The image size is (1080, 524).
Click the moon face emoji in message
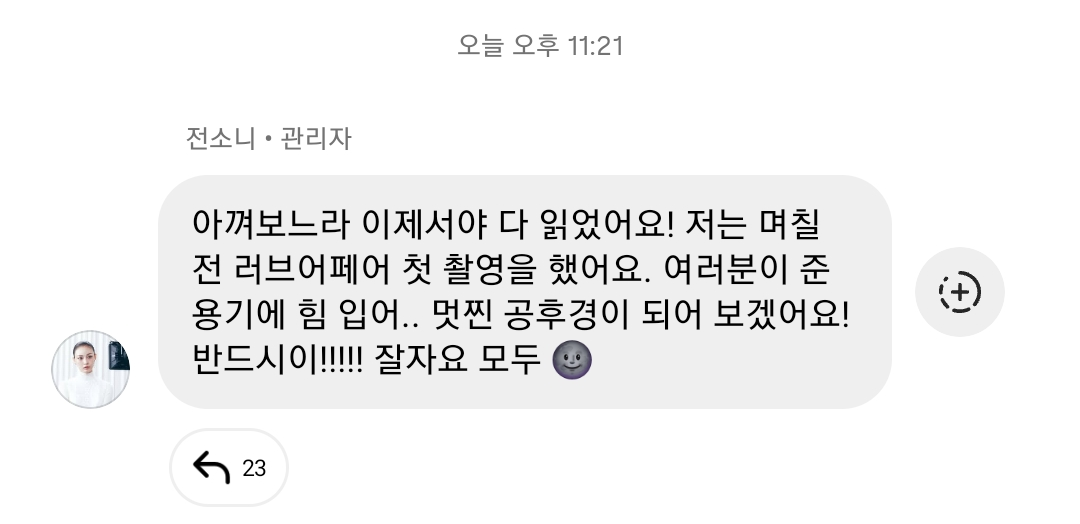tap(572, 359)
